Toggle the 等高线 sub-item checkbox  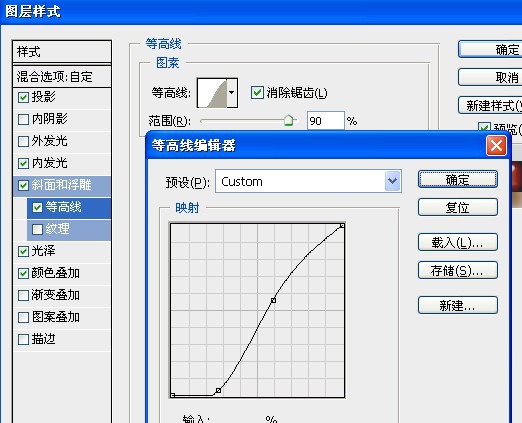[37, 207]
